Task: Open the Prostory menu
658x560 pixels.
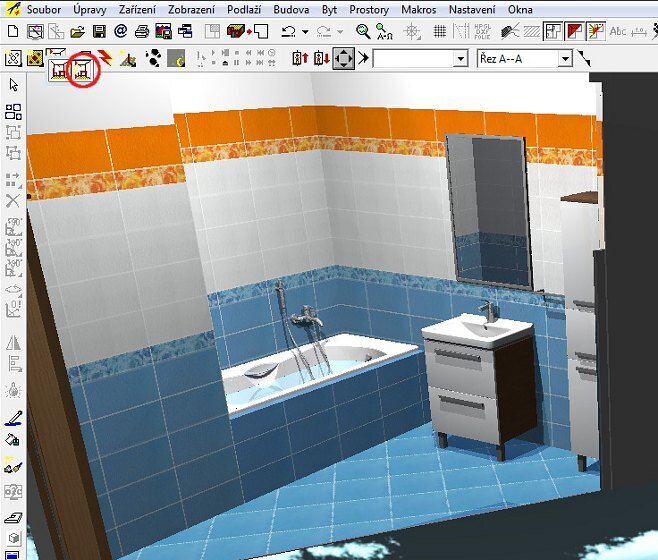Action: click(369, 9)
